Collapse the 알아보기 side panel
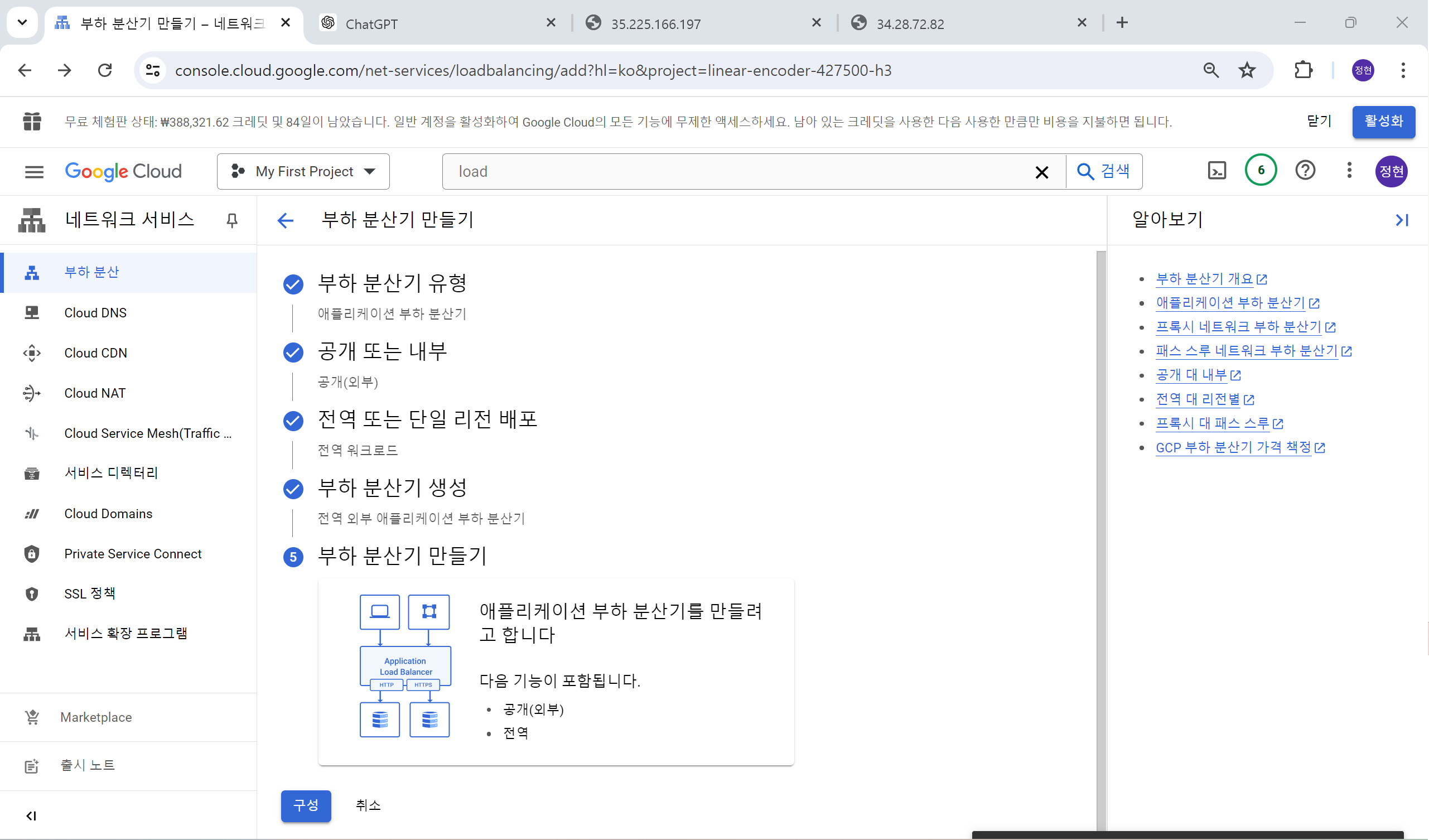The width and height of the screenshot is (1429, 840). pos(1401,220)
